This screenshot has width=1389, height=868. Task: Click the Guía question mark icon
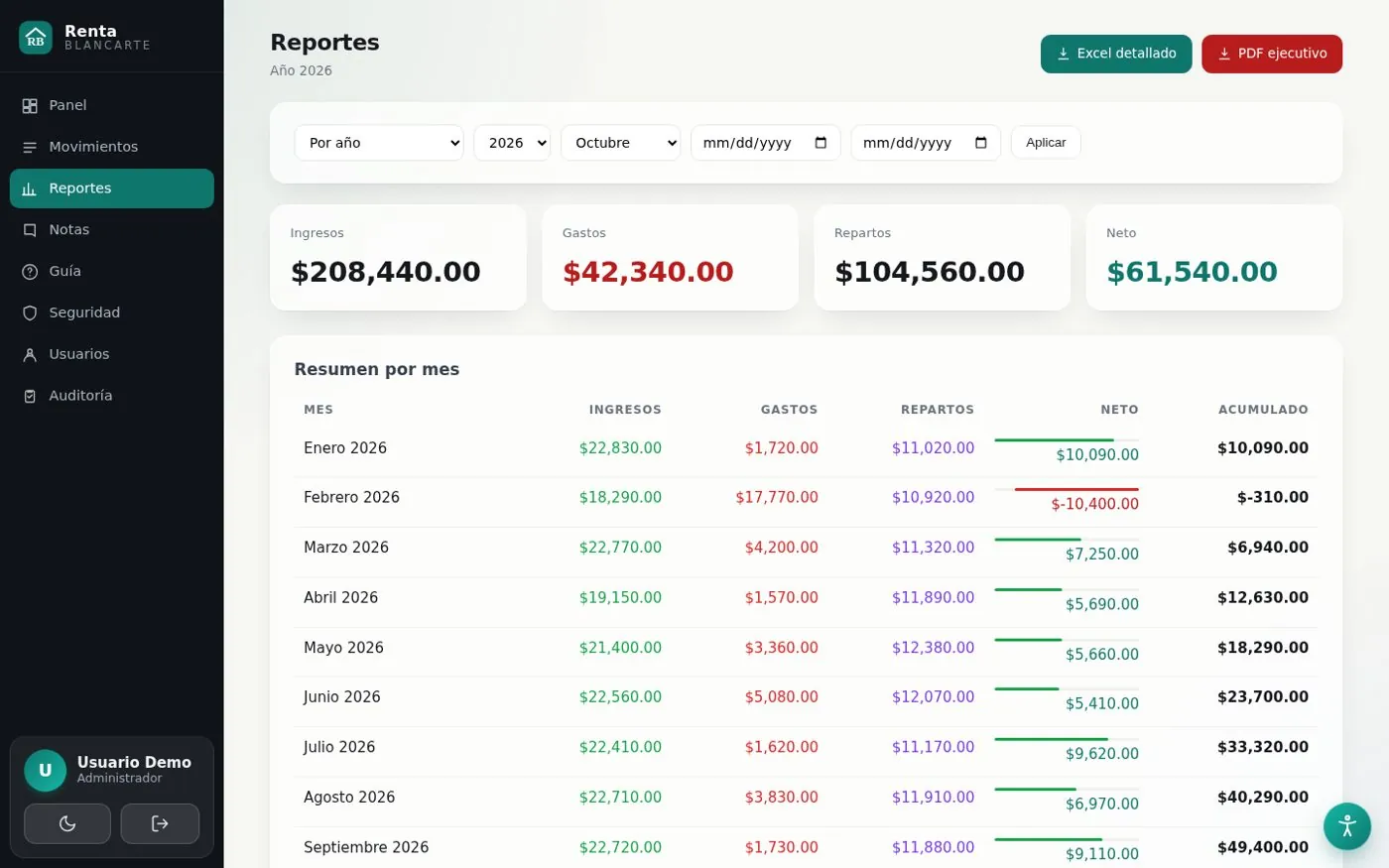(30, 272)
